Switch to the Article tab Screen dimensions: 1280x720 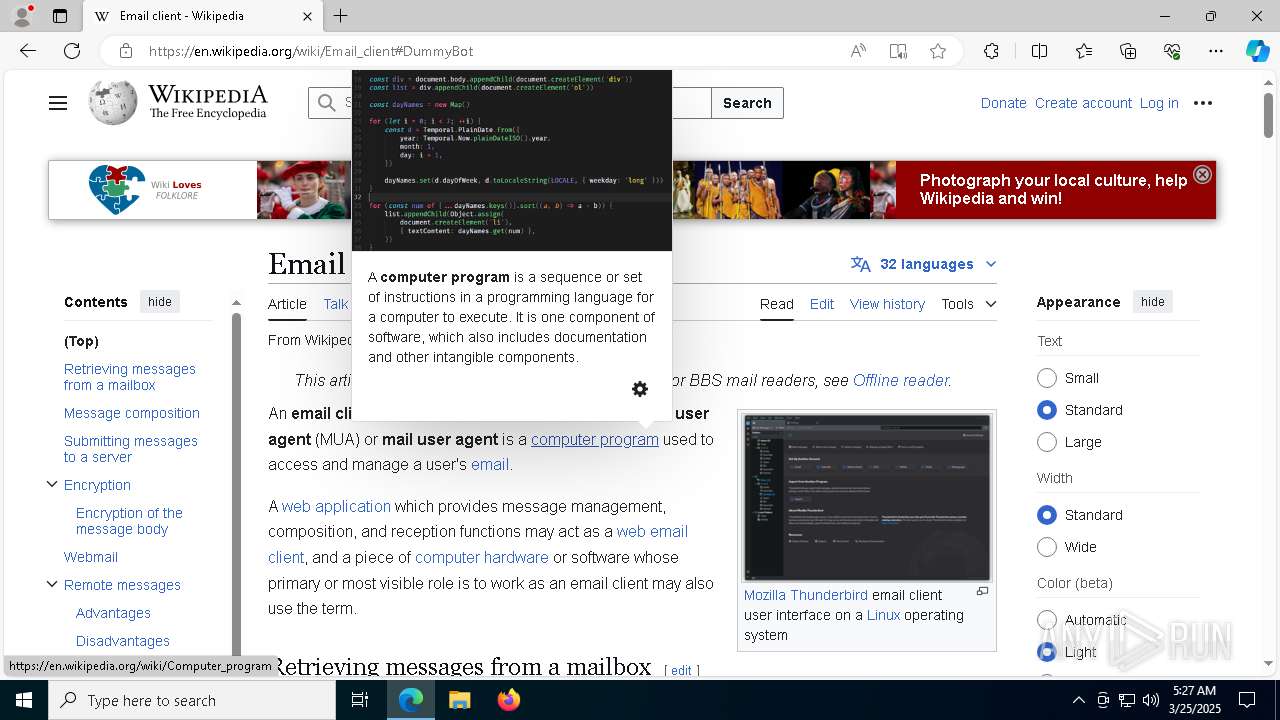click(287, 304)
